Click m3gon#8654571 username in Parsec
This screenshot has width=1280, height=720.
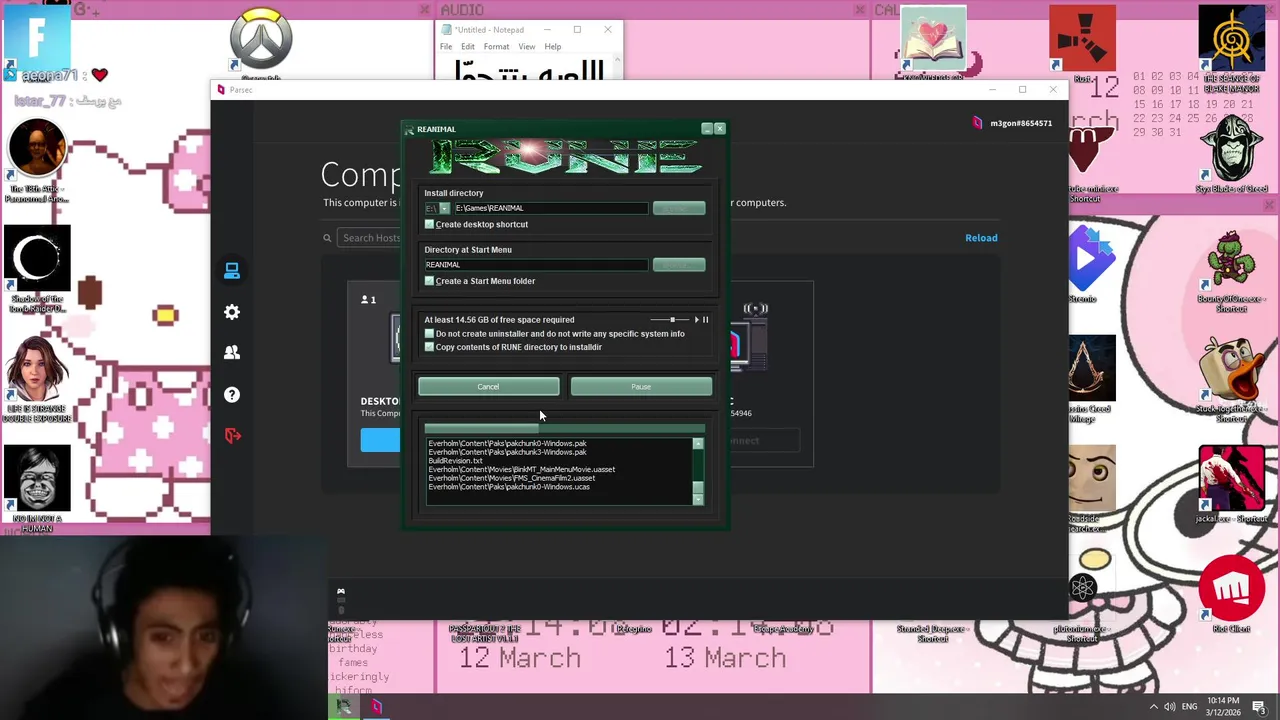click(x=1021, y=123)
